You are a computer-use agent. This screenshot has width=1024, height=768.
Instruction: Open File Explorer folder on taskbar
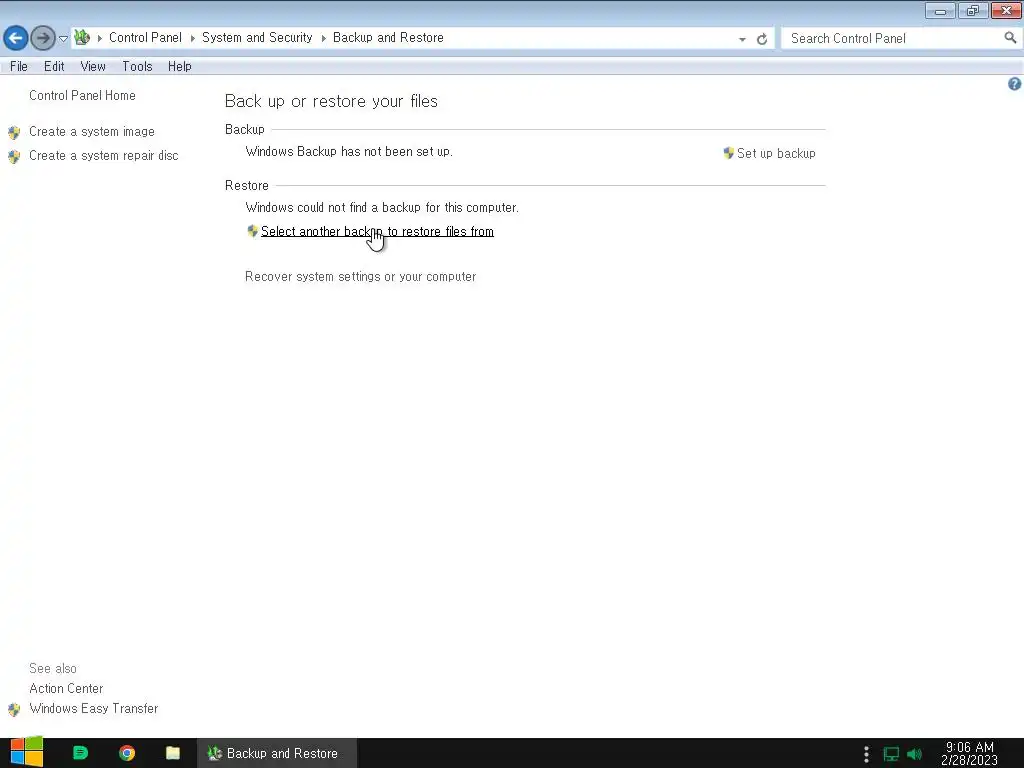tap(173, 753)
